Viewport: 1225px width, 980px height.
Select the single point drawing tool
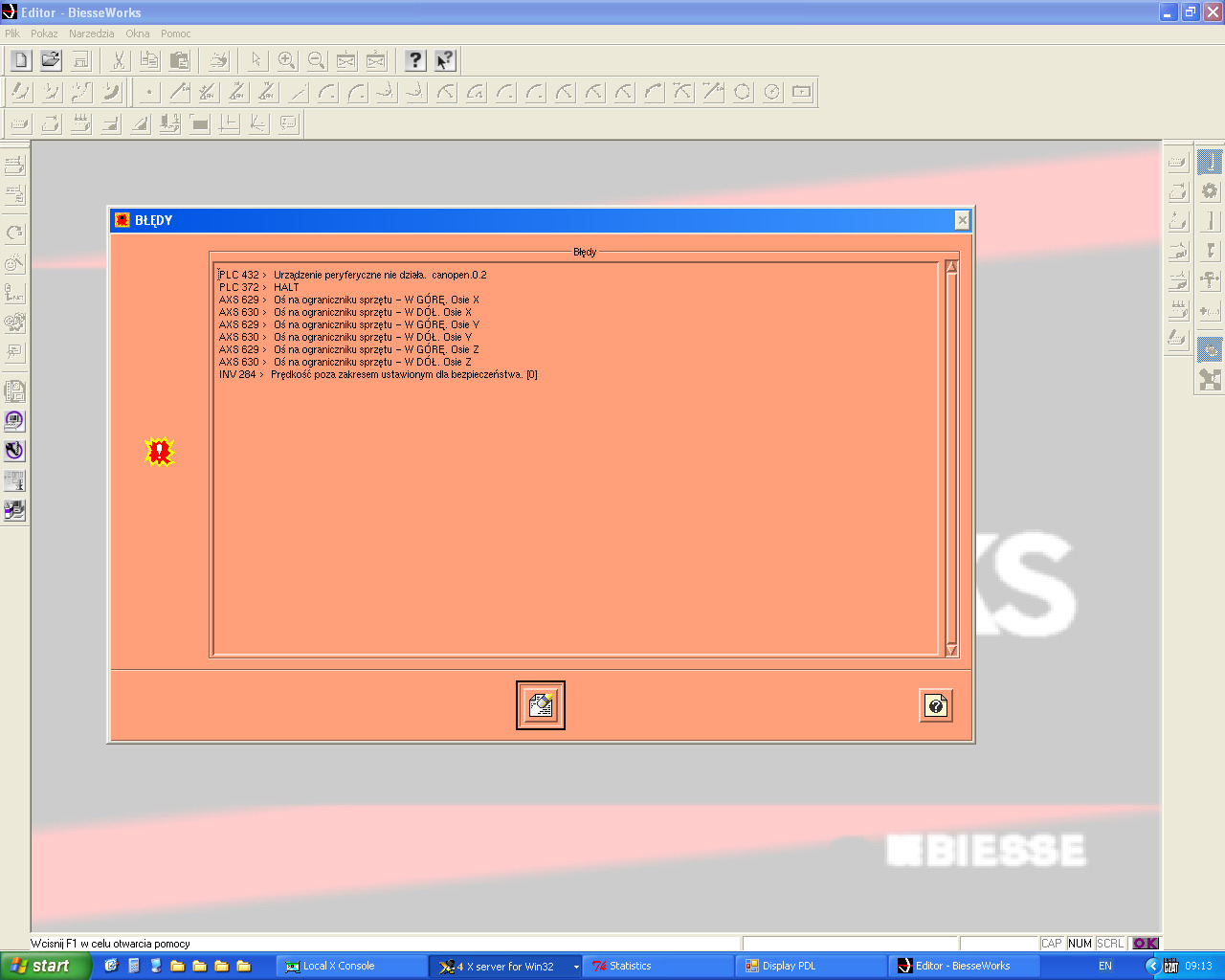click(148, 92)
